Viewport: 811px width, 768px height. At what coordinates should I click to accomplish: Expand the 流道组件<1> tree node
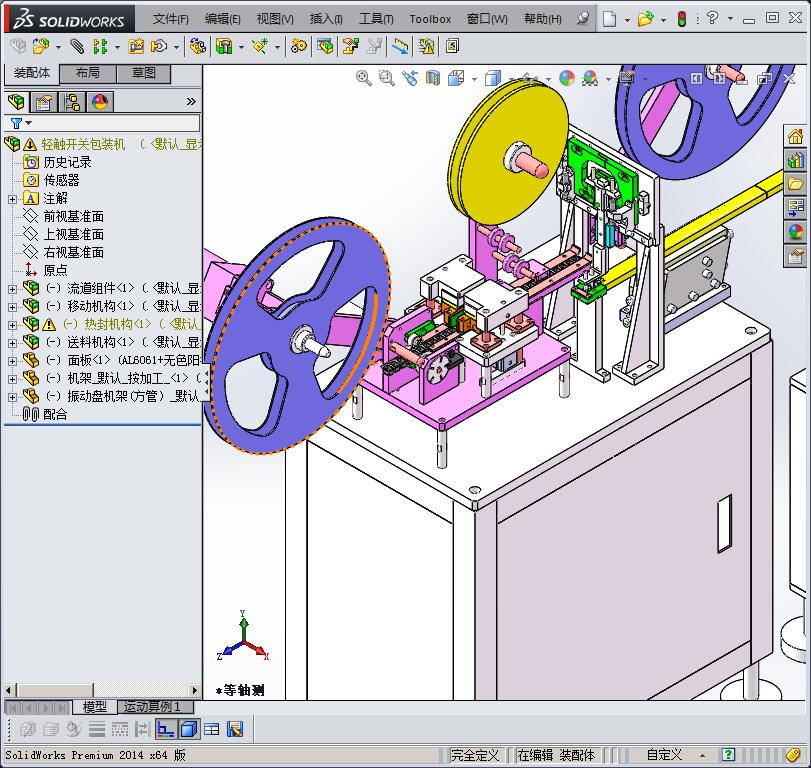click(12, 289)
